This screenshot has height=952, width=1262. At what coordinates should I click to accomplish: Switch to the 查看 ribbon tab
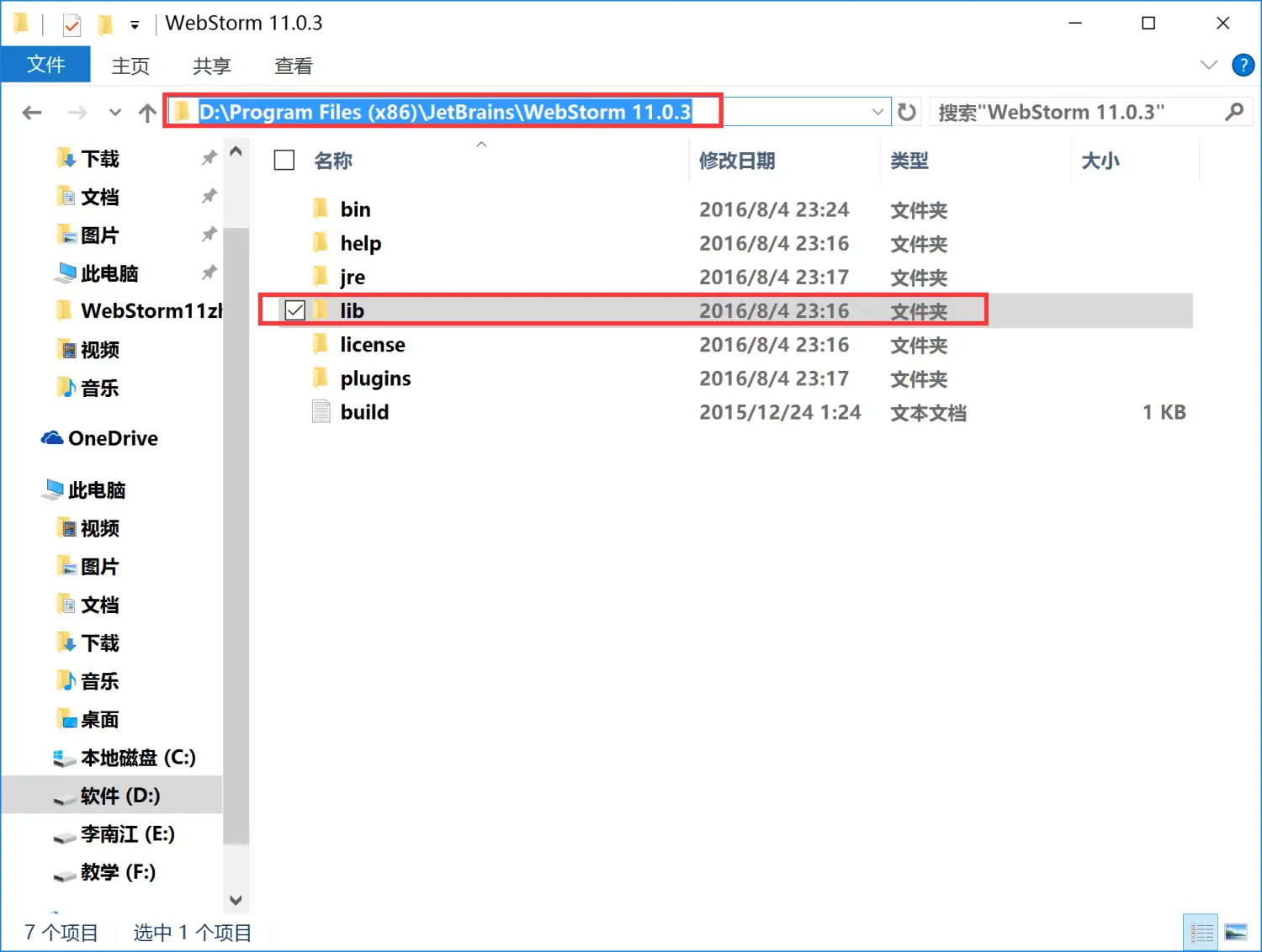tap(294, 66)
